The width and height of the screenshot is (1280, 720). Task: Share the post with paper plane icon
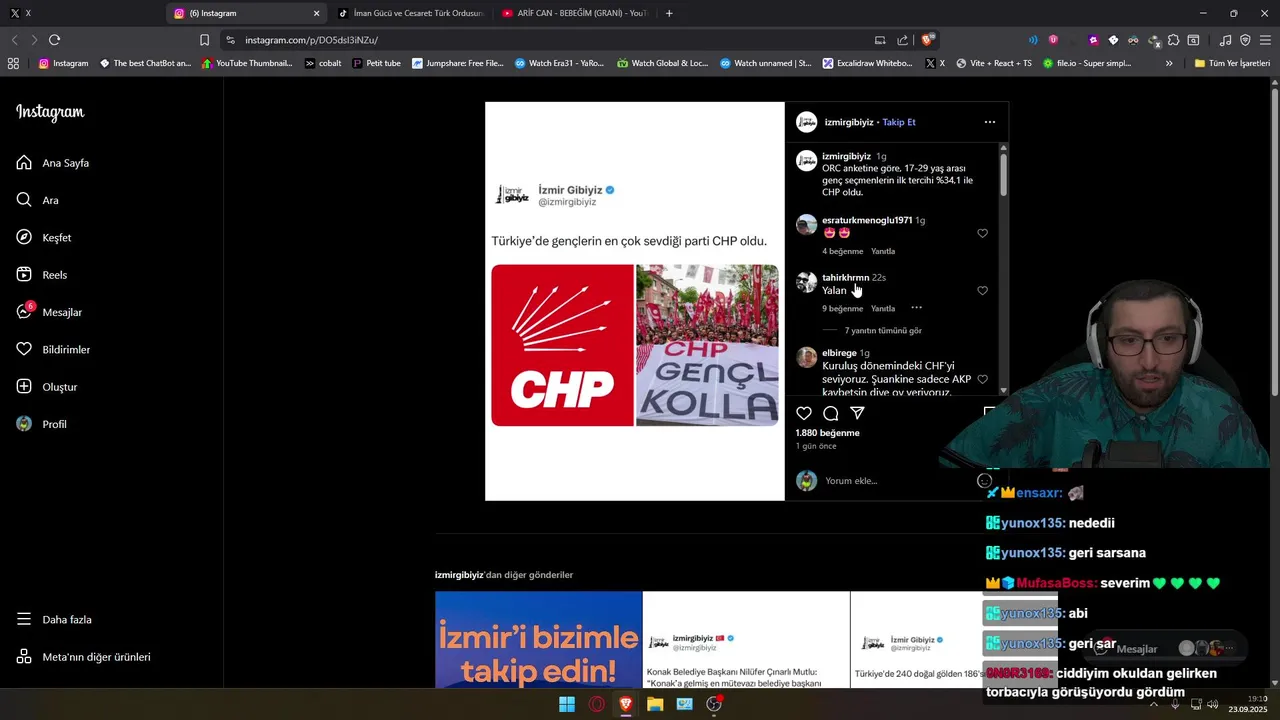click(857, 413)
